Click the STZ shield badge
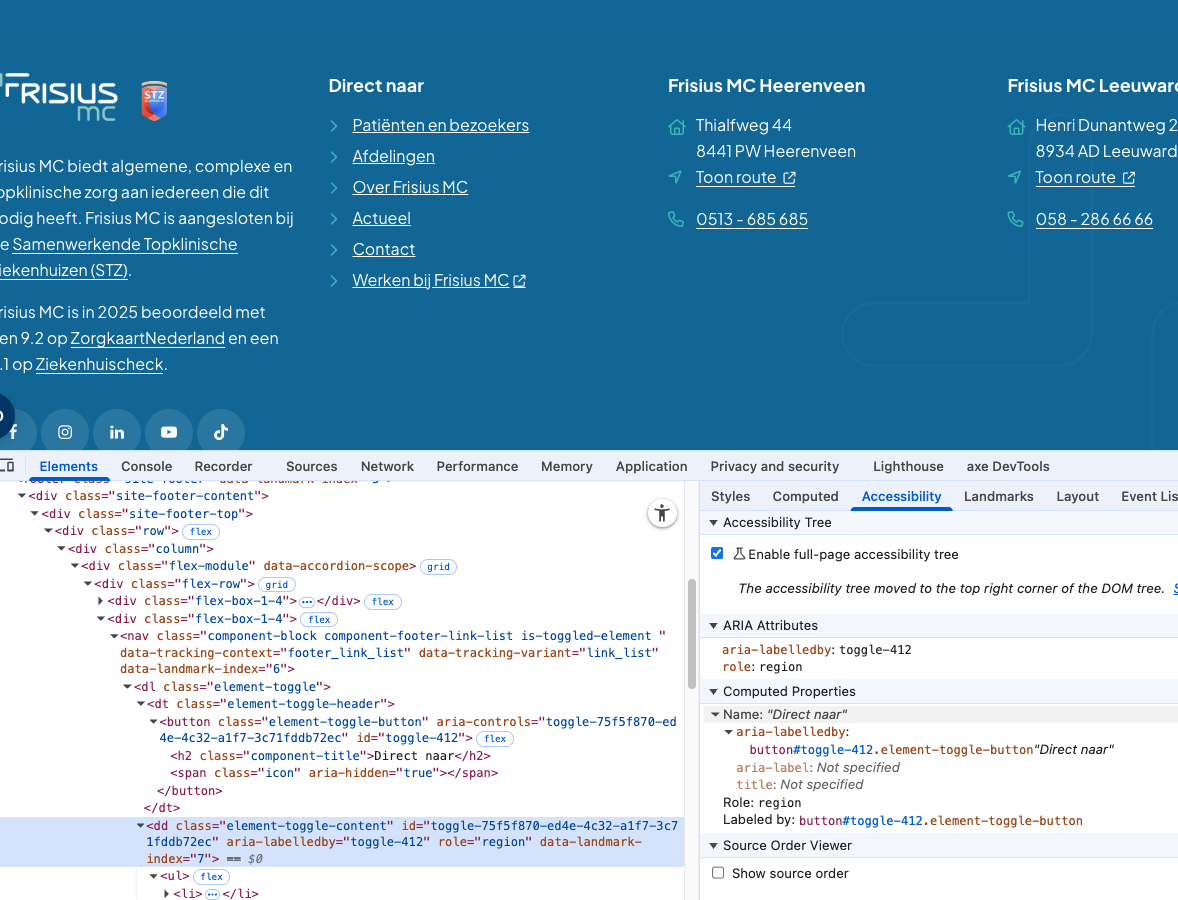1178x900 pixels. coord(154,101)
